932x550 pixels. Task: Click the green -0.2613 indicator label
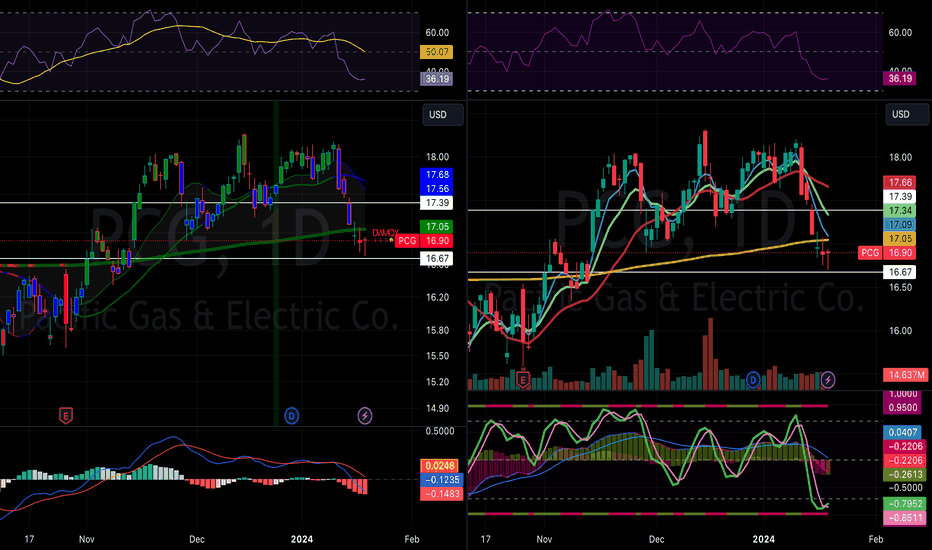coord(905,474)
